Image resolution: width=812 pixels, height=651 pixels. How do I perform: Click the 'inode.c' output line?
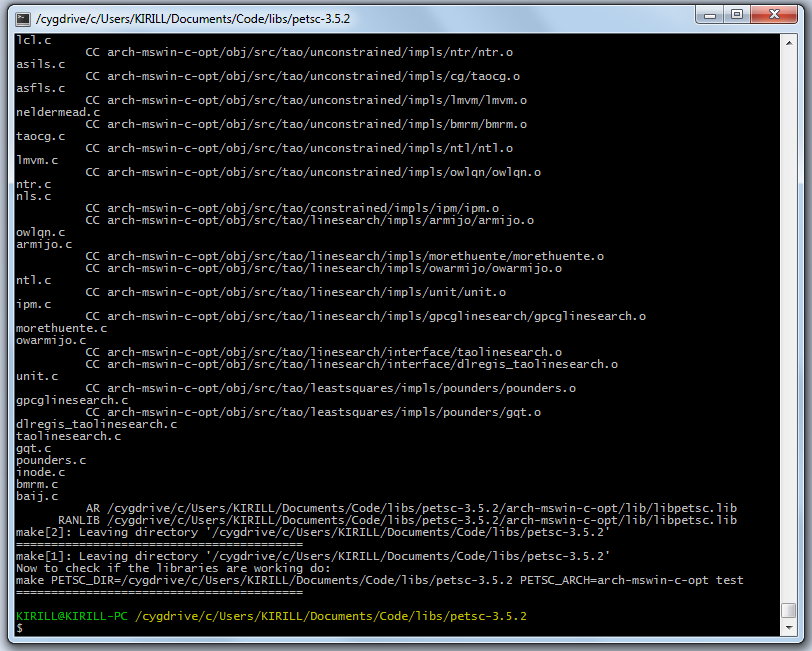coord(40,472)
